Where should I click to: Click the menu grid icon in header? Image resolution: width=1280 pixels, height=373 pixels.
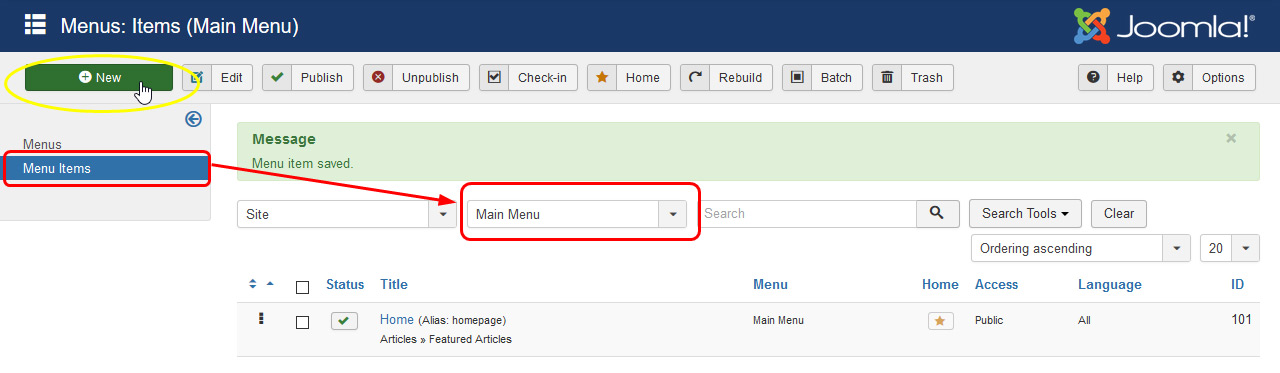35,25
